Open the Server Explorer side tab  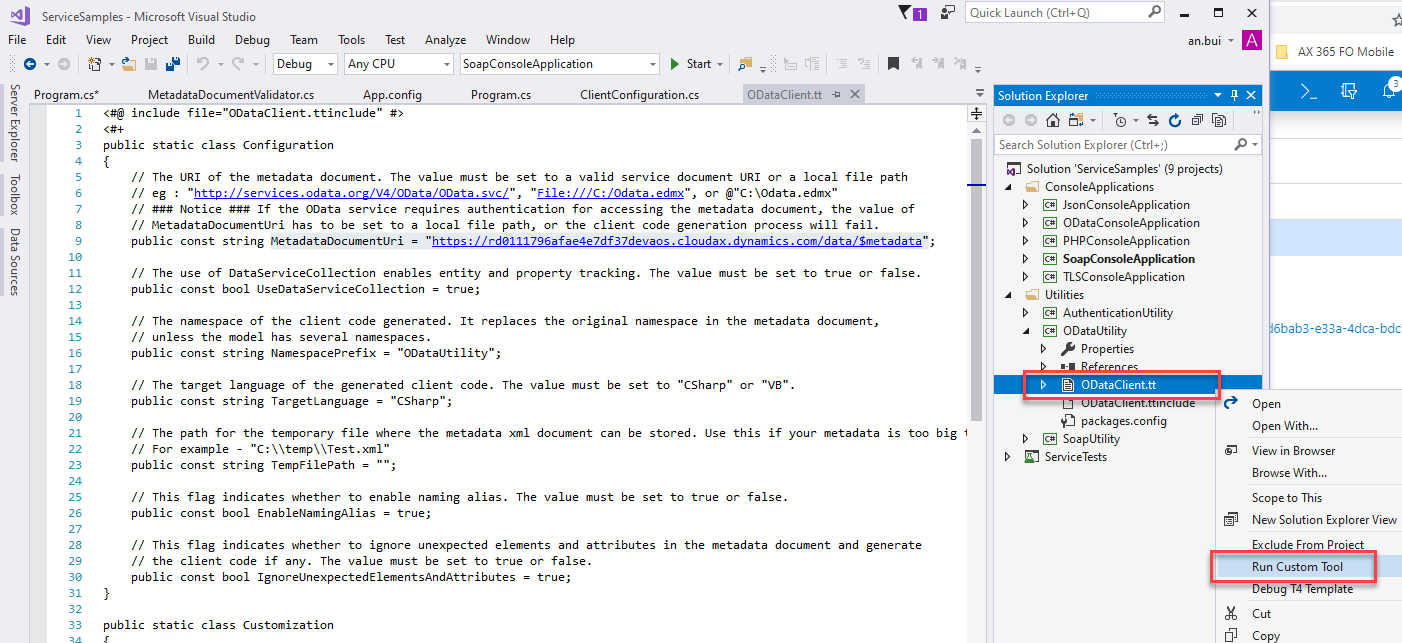pos(14,123)
